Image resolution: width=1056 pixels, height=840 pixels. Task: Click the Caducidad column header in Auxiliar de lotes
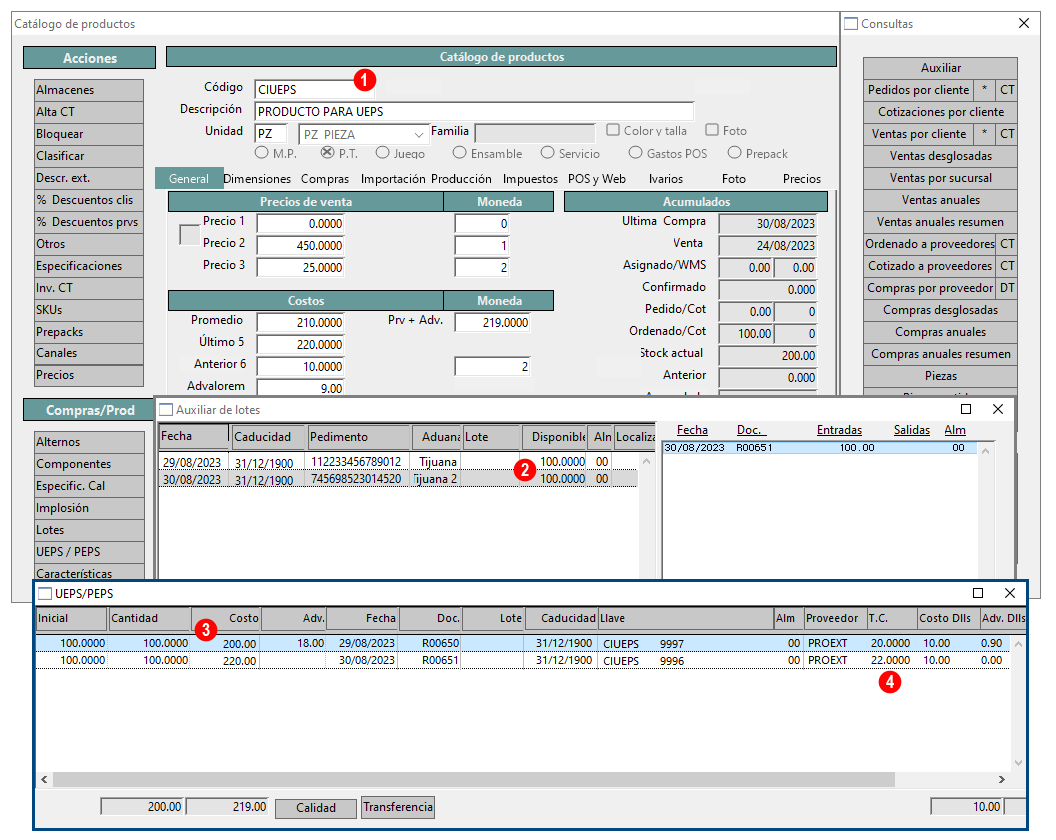[269, 437]
